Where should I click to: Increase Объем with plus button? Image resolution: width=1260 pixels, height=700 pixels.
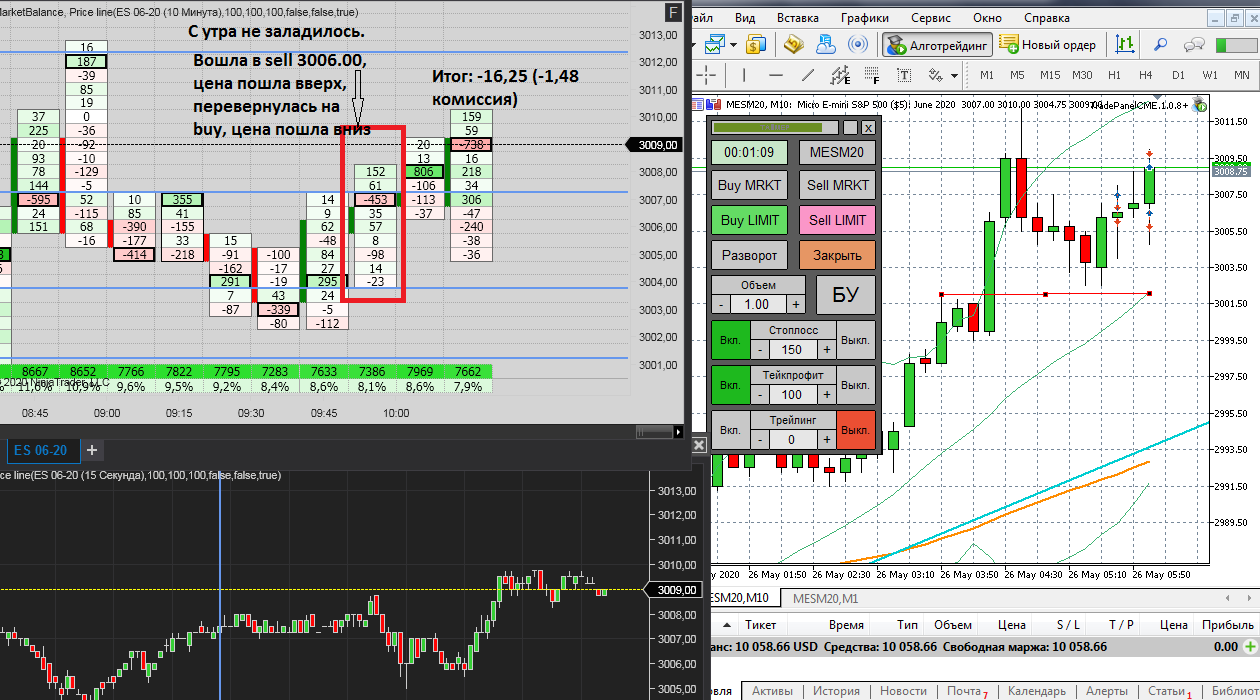pos(796,304)
